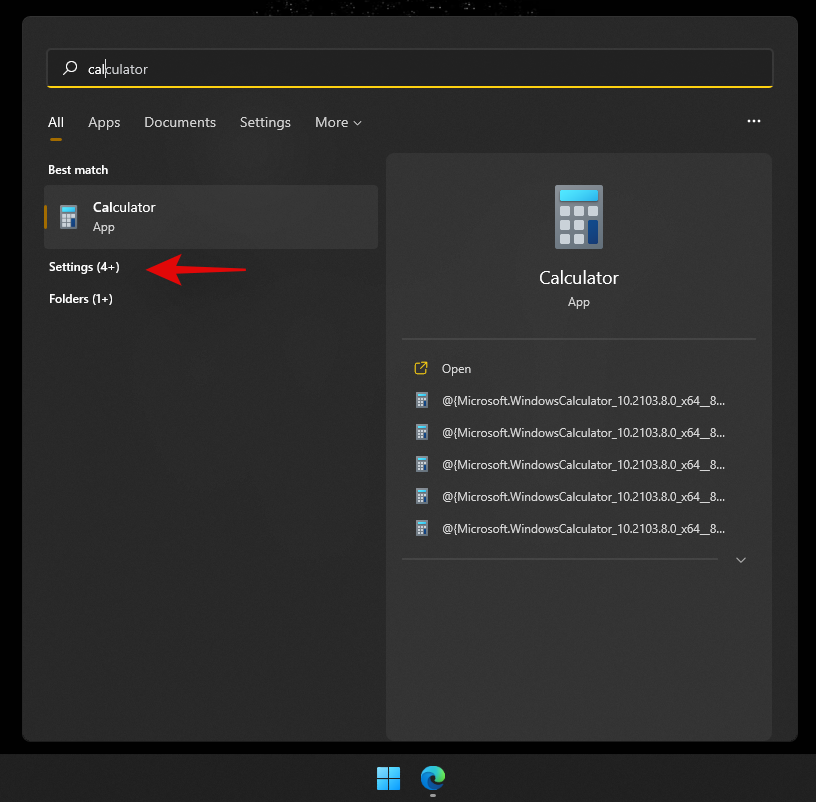This screenshot has width=816, height=802.
Task: Expand the Folders (1+) results group
Action: point(80,298)
